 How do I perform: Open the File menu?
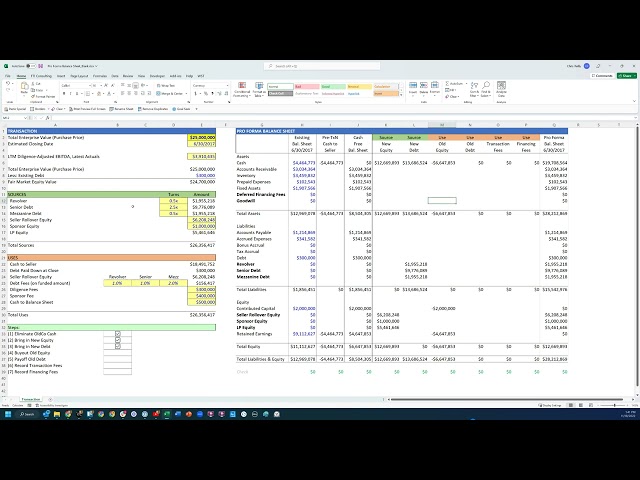[x=7, y=76]
